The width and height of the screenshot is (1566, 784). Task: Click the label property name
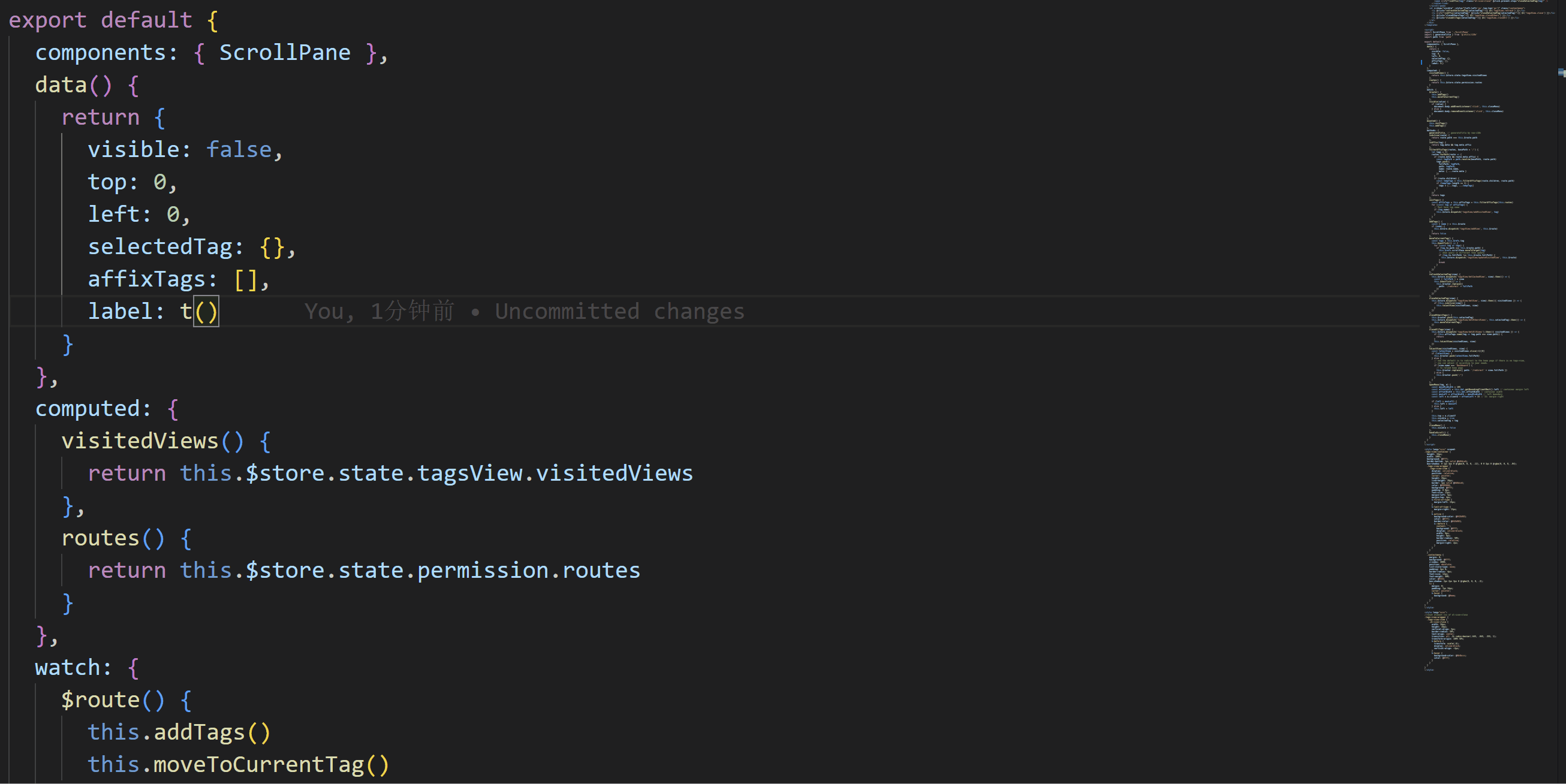[x=120, y=312]
